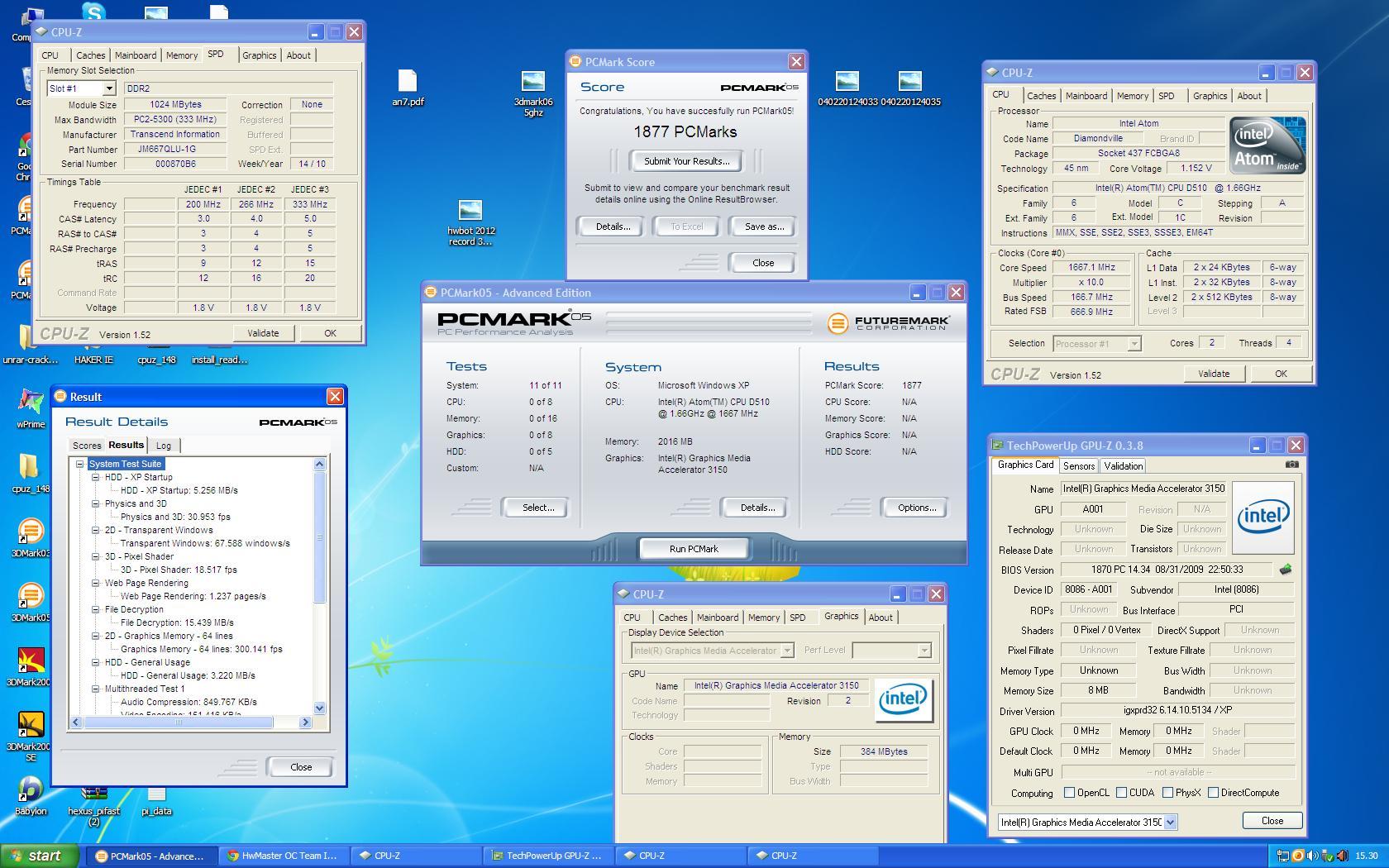Enable the DirectCompute checkbox in GPU-Z

tap(1213, 792)
